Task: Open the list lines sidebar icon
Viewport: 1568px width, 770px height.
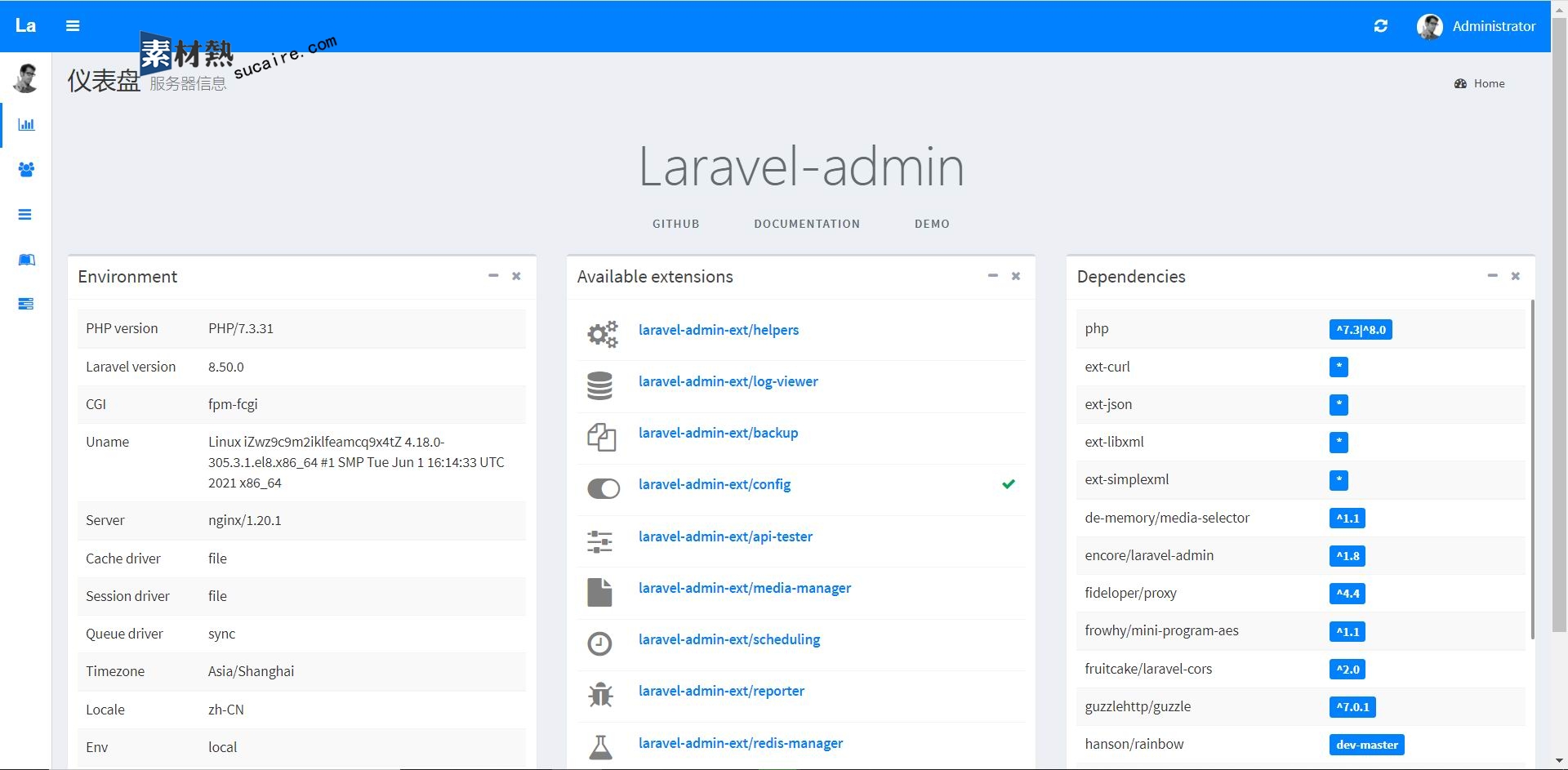Action: 25,215
